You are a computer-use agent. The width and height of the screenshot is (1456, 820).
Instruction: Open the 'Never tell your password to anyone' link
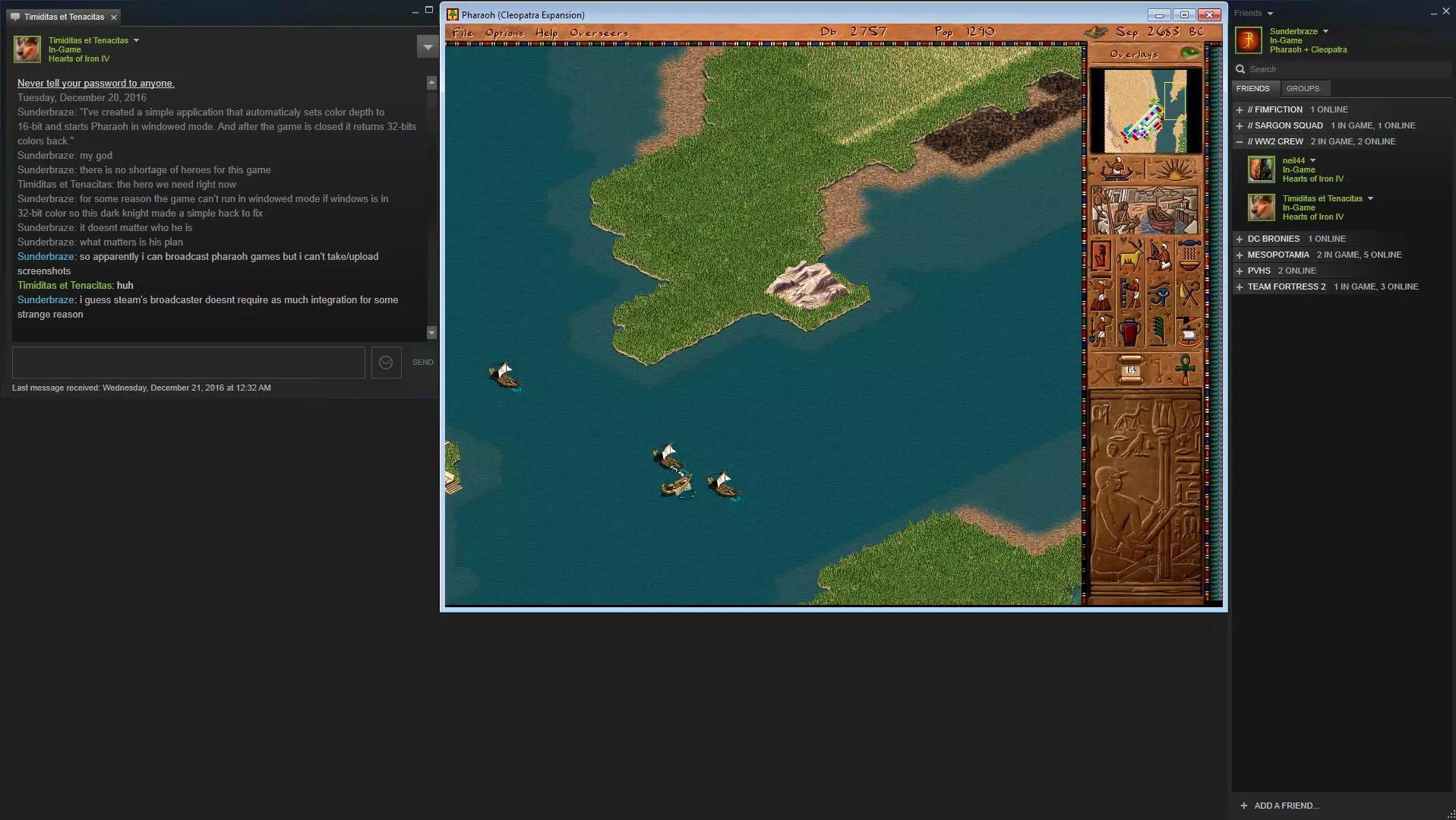(x=96, y=84)
